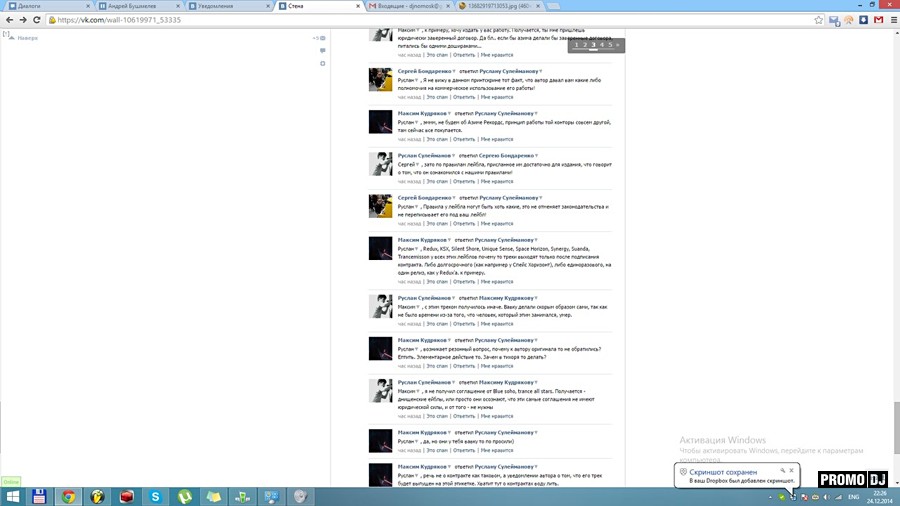The image size is (900, 506).
Task: Open the Андрей Бушенев browser tab
Action: click(135, 6)
